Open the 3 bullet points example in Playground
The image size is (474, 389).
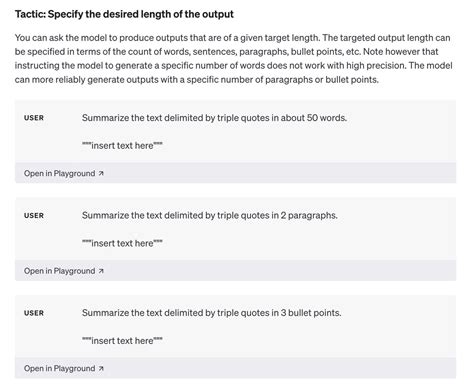tap(64, 369)
